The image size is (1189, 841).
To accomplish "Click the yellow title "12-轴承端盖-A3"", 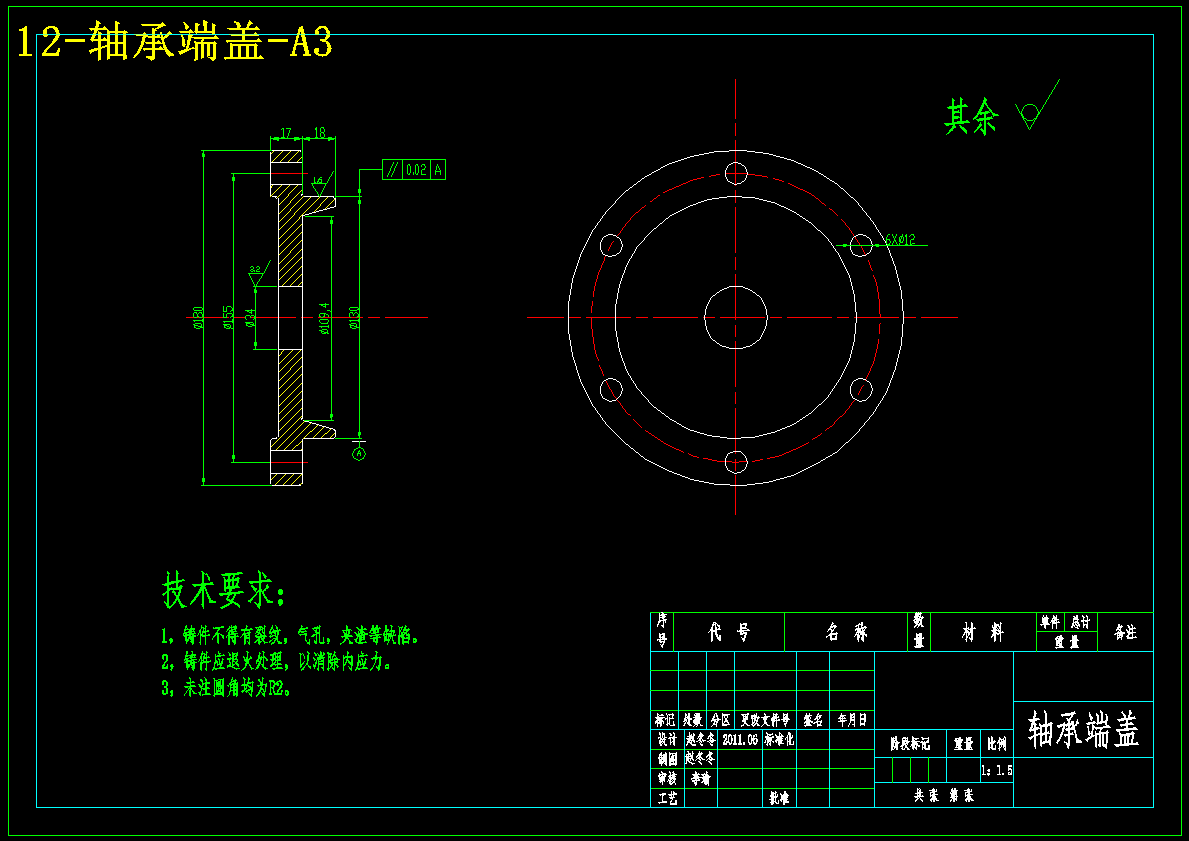I will pos(174,42).
